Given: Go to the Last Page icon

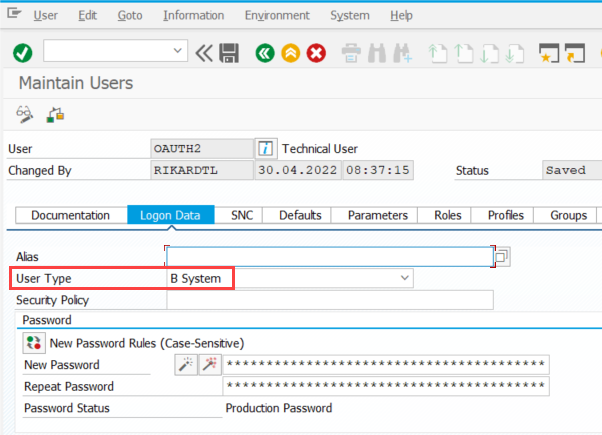Looking at the screenshot, I should 514,53.
